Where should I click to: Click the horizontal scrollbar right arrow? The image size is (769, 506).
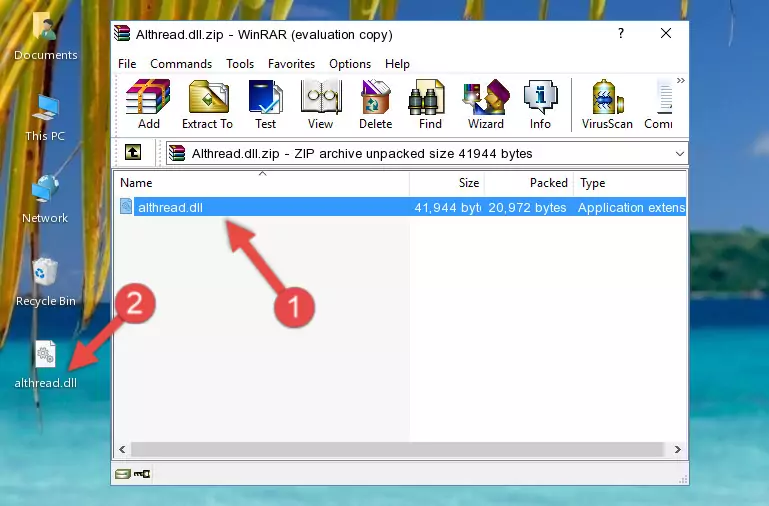(x=678, y=449)
